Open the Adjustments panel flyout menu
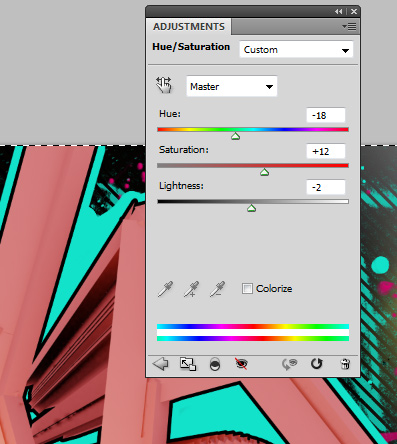This screenshot has width=397, height=444. pyautogui.click(x=349, y=26)
